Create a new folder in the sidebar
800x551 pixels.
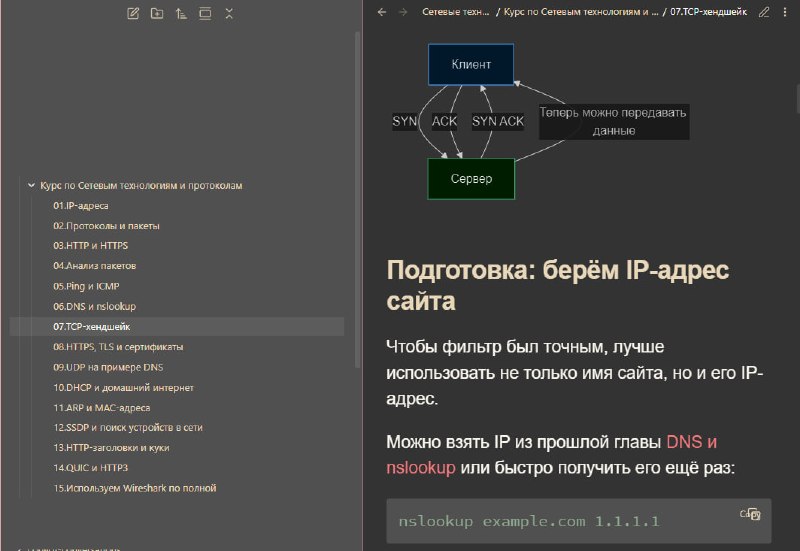tap(157, 14)
